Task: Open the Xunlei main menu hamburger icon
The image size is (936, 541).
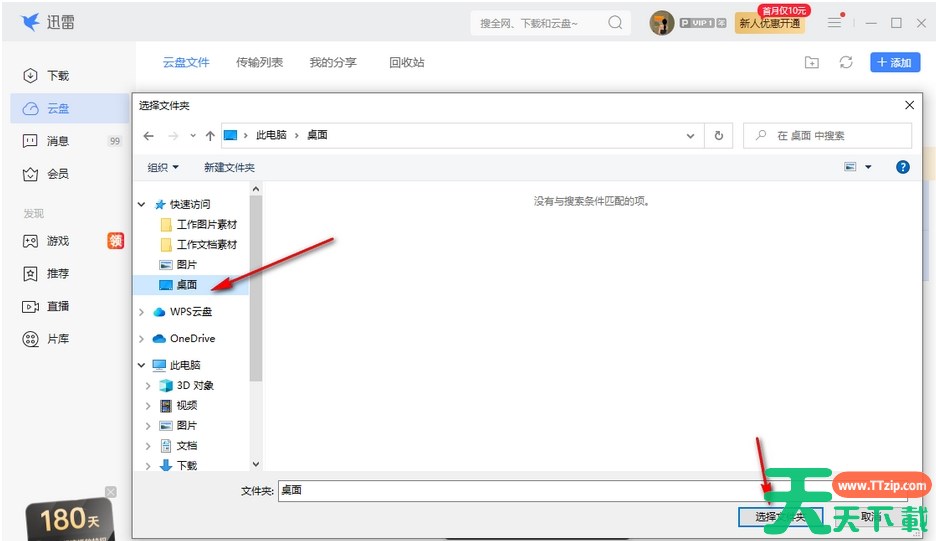Action: (x=834, y=22)
